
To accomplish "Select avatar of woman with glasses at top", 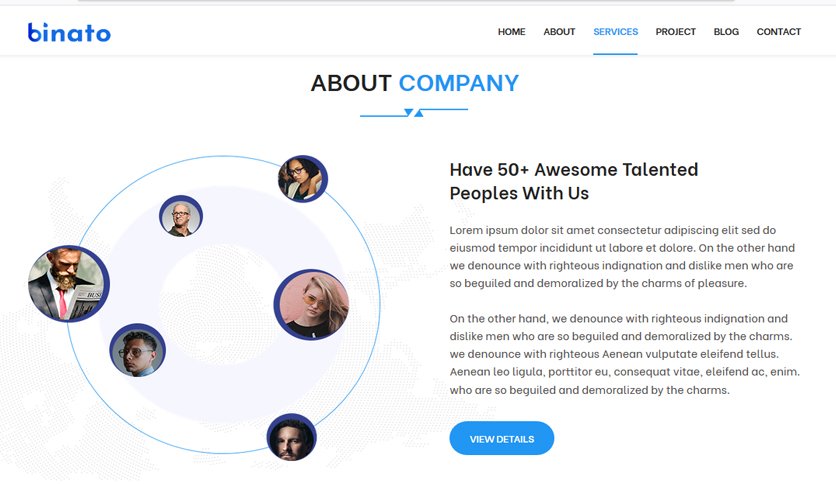I will [x=303, y=179].
